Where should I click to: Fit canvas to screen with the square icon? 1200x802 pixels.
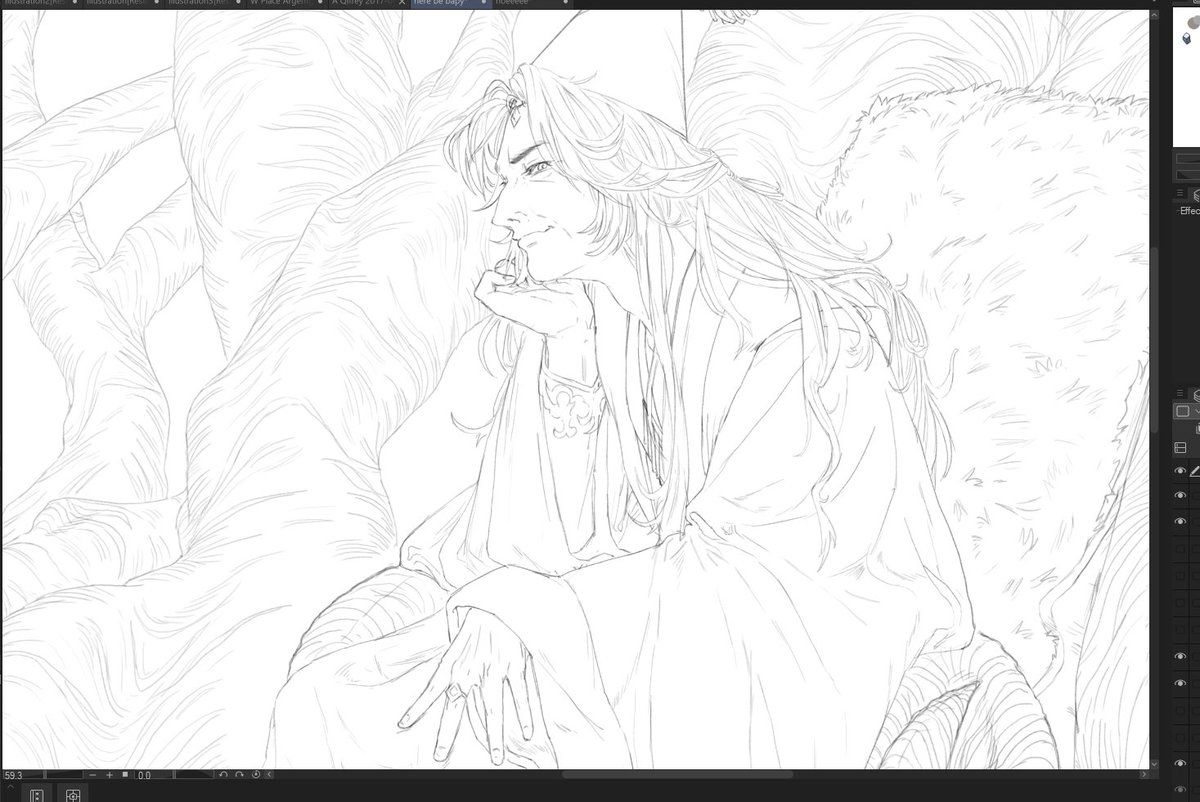point(125,774)
